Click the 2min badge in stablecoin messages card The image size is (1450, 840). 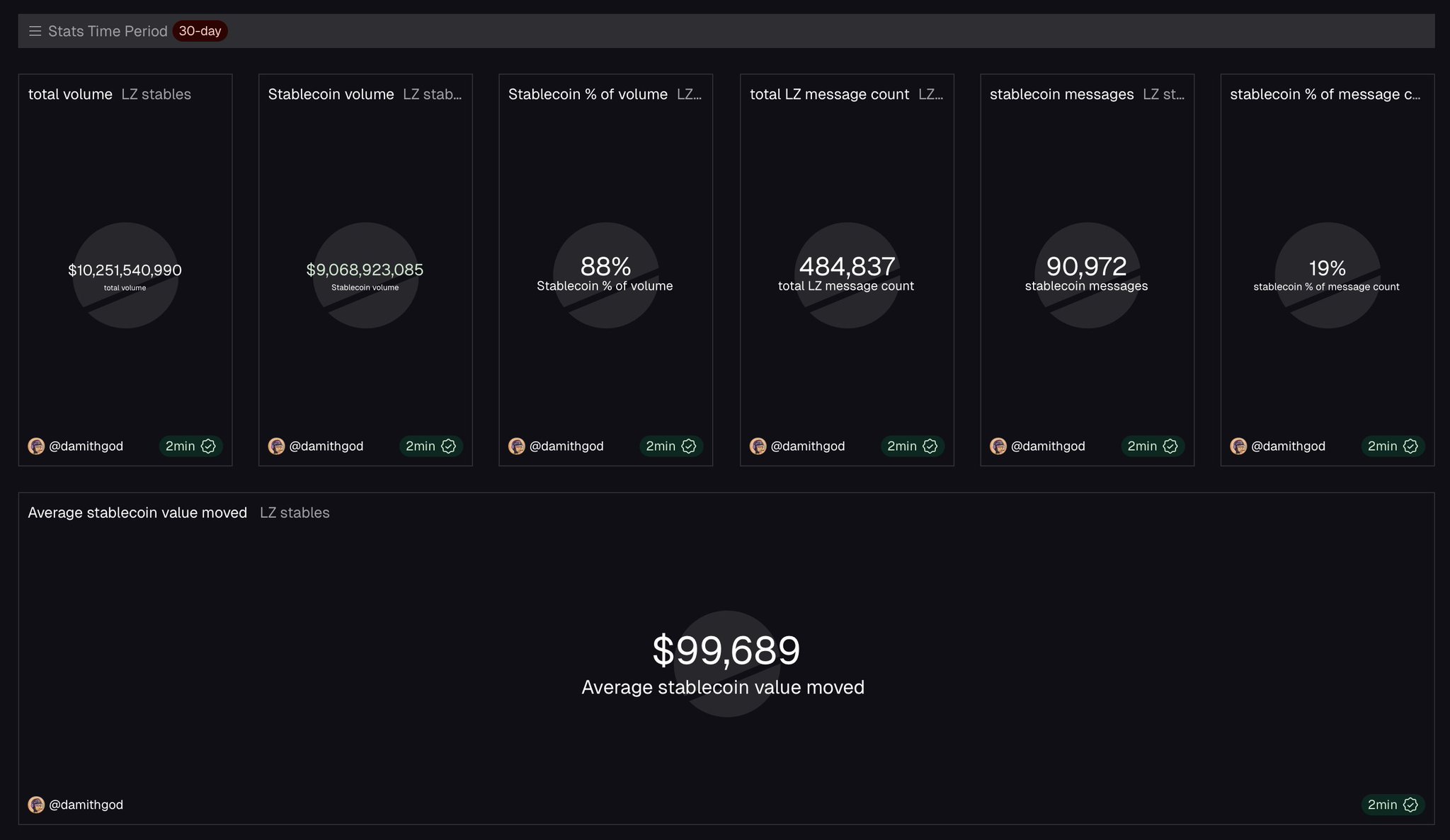pyautogui.click(x=1142, y=446)
